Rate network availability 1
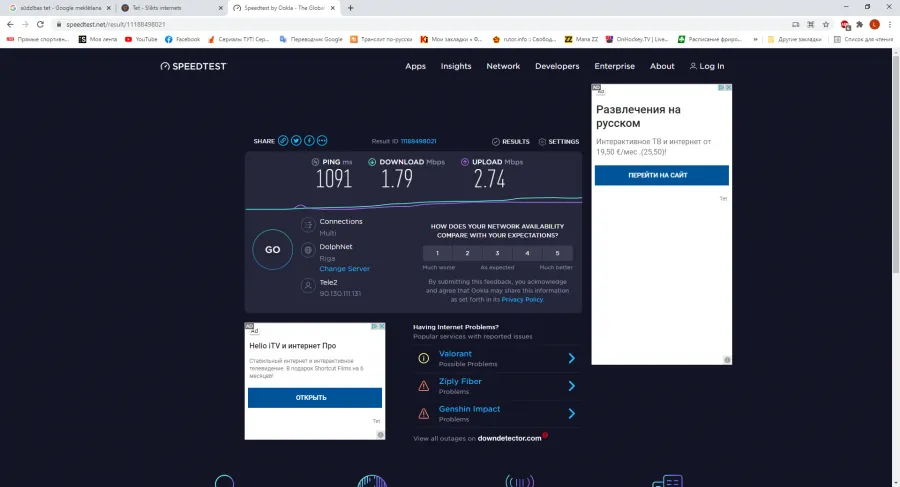The image size is (900, 487). (437, 253)
